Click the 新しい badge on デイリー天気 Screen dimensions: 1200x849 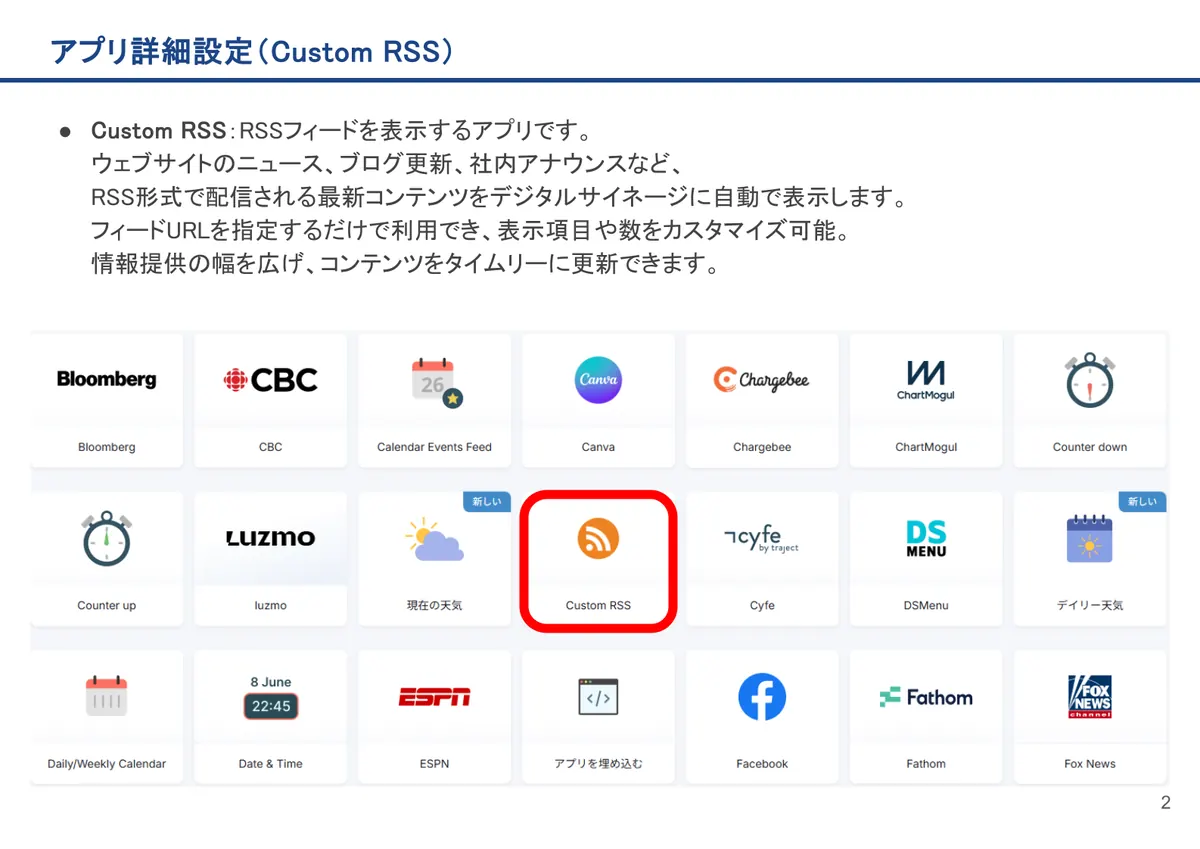tap(1142, 501)
